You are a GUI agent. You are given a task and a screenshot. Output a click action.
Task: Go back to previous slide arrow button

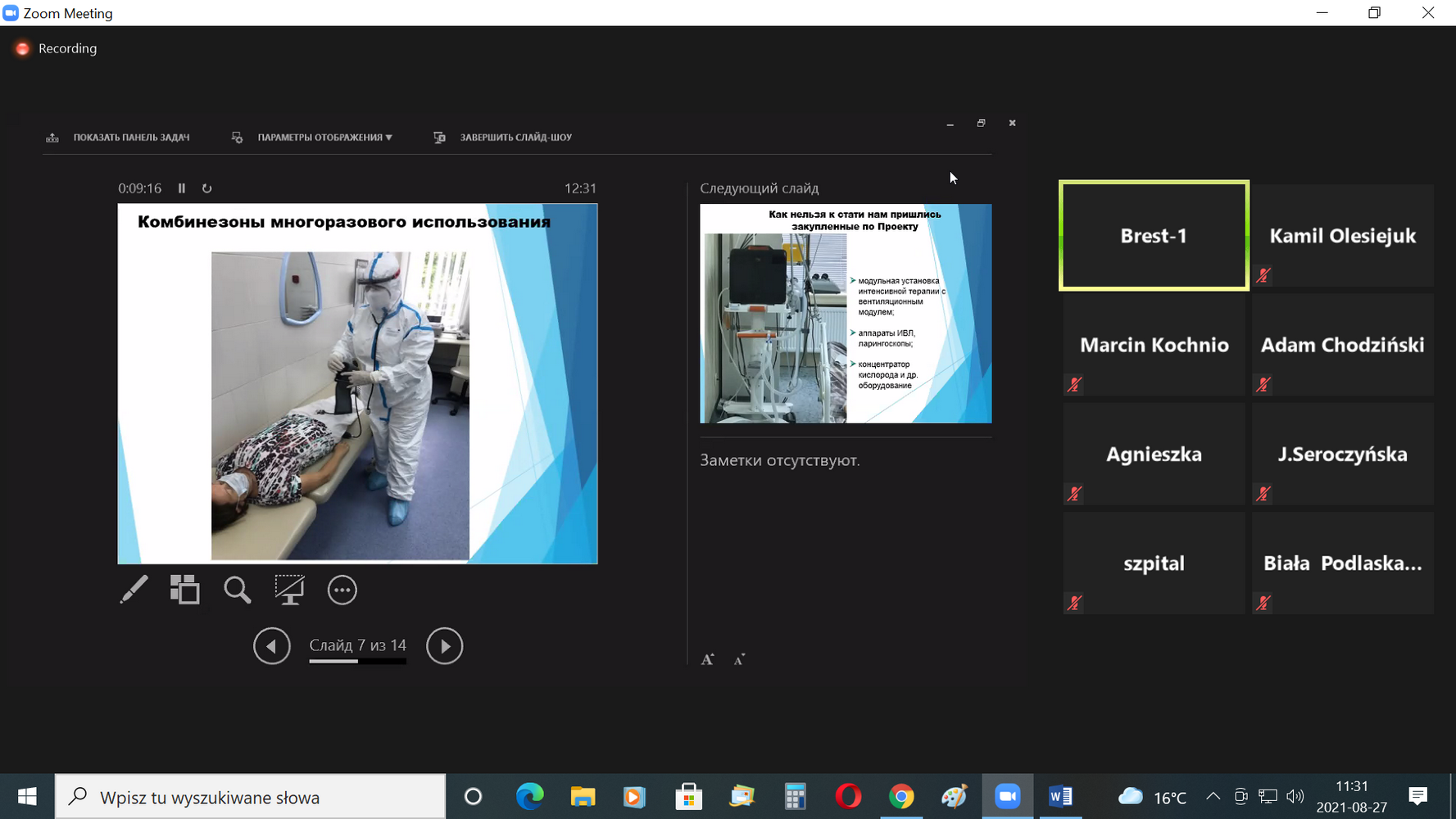click(x=272, y=646)
